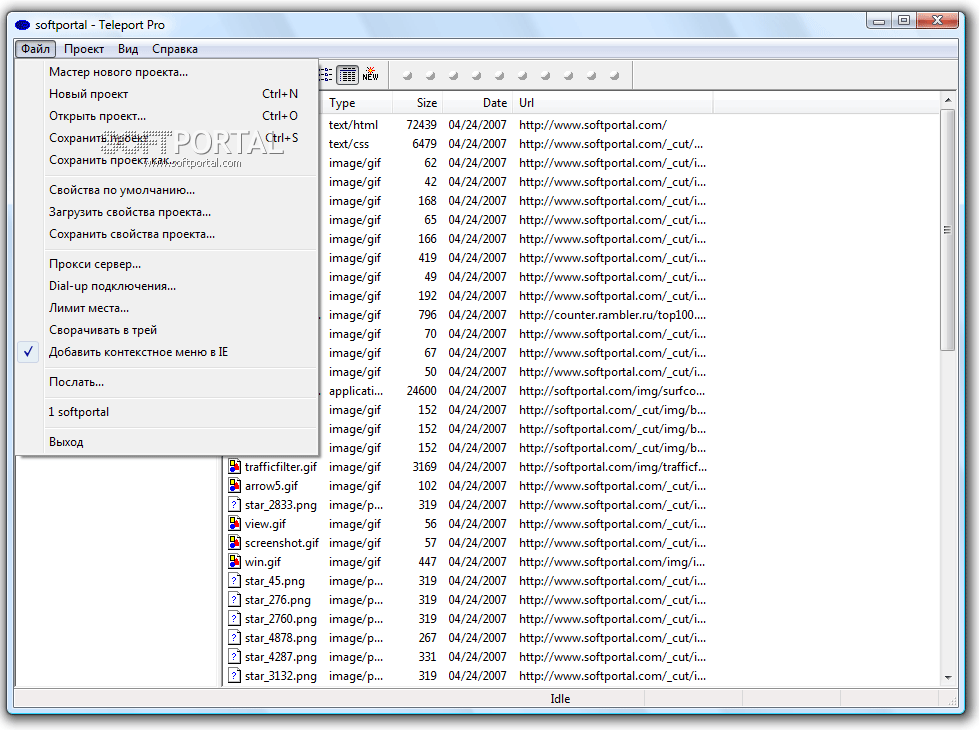Click the file list scrollbar up arrow
This screenshot has width=979, height=730.
click(x=948, y=100)
